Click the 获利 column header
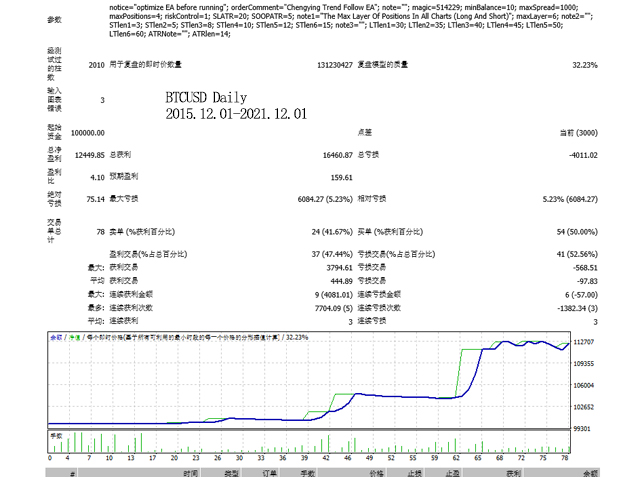This screenshot has width=640, height=480. 513,473
